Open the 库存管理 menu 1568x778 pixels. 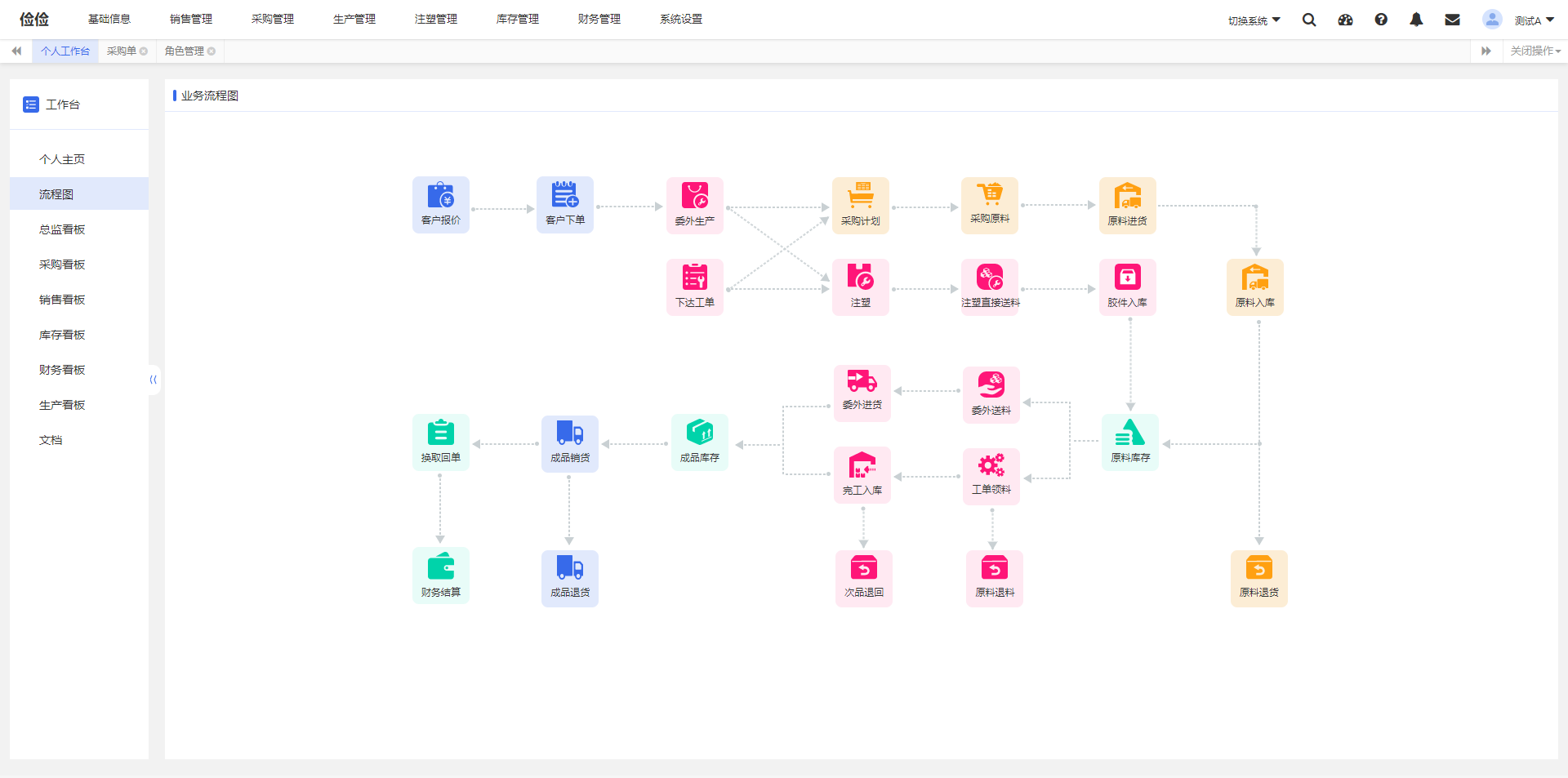click(x=518, y=19)
